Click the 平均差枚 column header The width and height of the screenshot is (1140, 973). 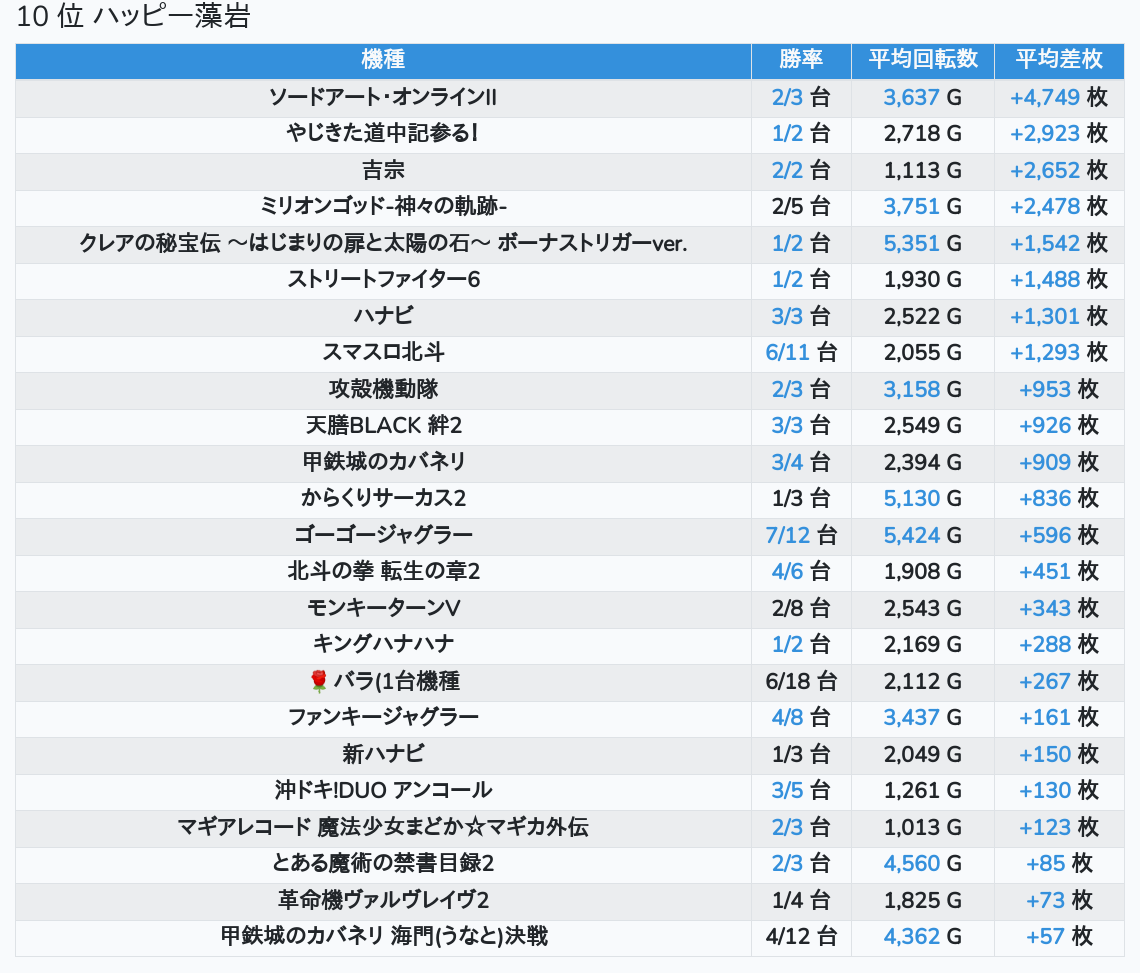coord(1059,60)
